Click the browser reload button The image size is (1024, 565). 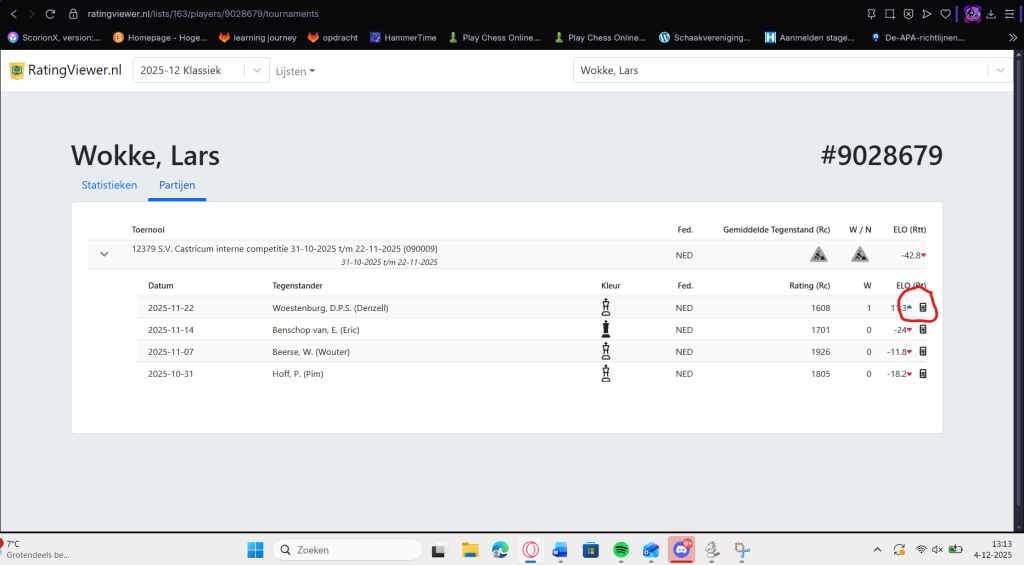click(x=54, y=14)
